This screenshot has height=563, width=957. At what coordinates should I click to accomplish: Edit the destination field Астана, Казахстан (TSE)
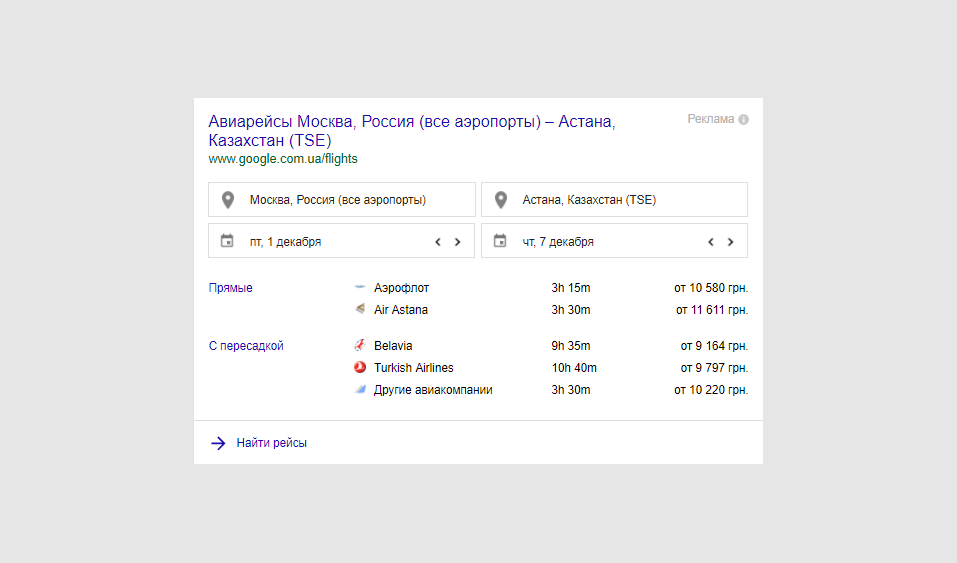tap(614, 200)
